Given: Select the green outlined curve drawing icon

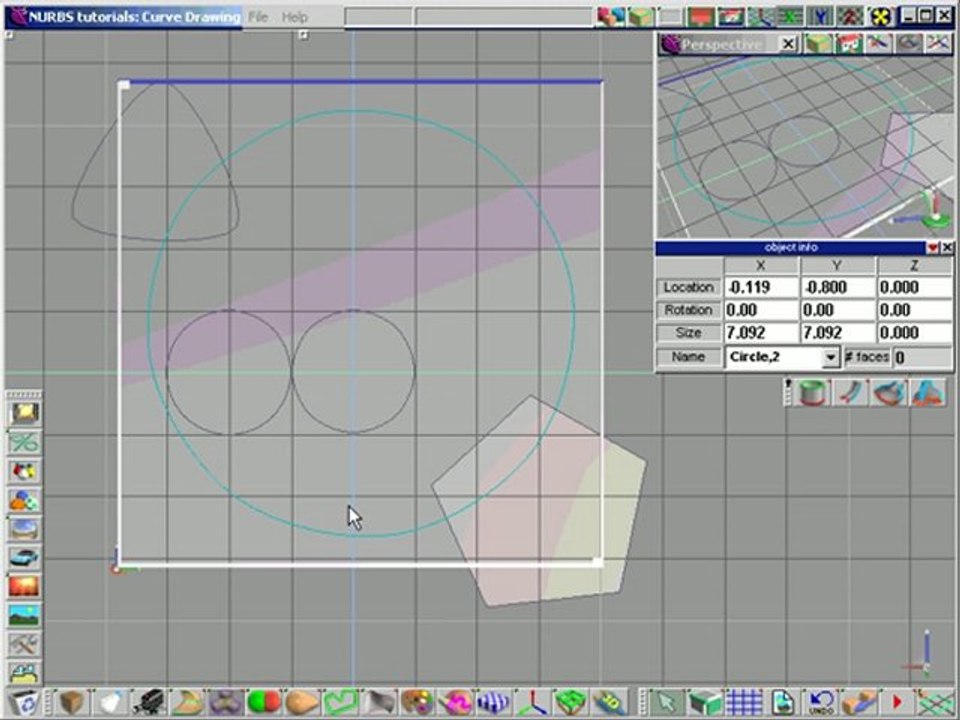Looking at the screenshot, I should tap(340, 702).
